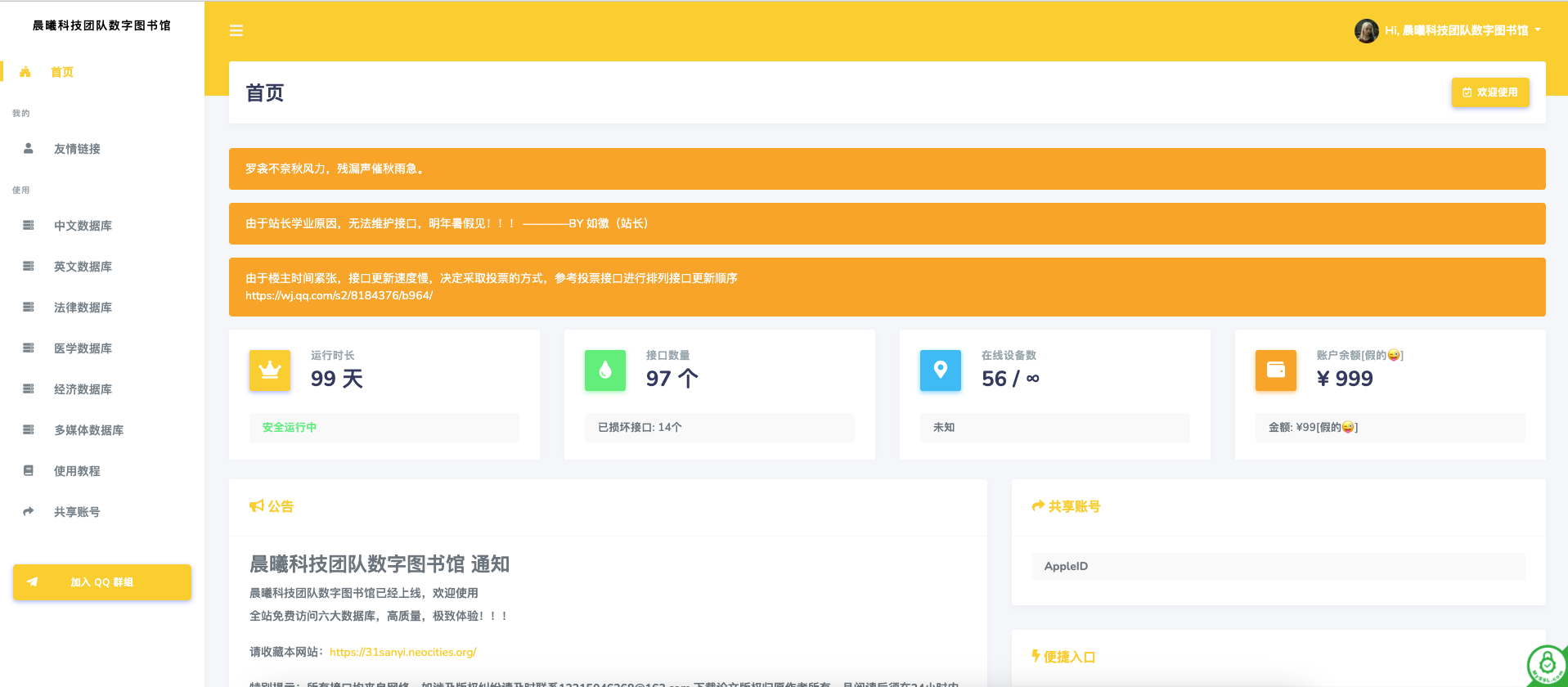Click the 罗袭不奈秋风力 poem banner
This screenshot has height=687, width=1568.
tap(887, 168)
